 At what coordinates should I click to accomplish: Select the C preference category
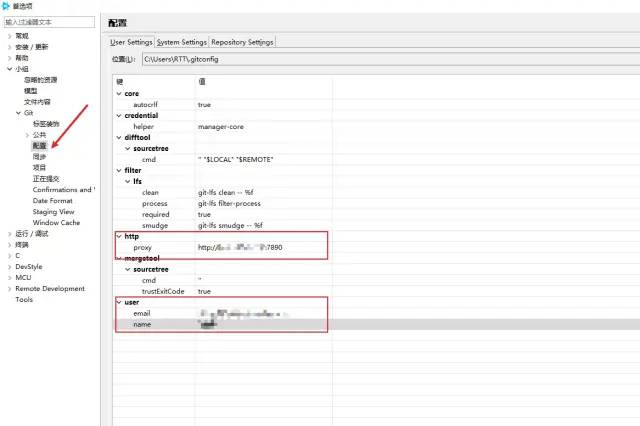coord(18,256)
